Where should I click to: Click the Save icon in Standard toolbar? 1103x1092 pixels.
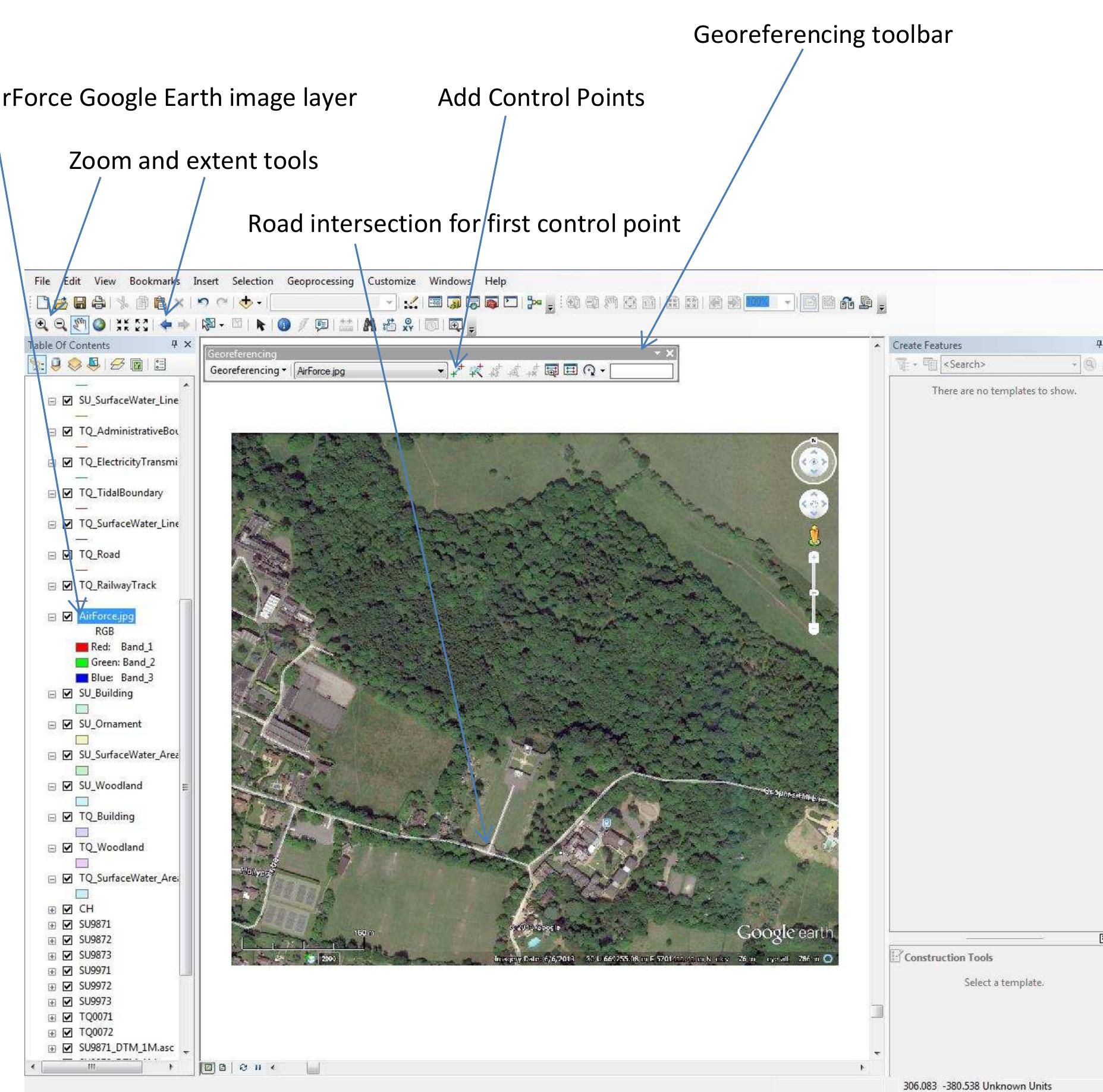(x=80, y=303)
